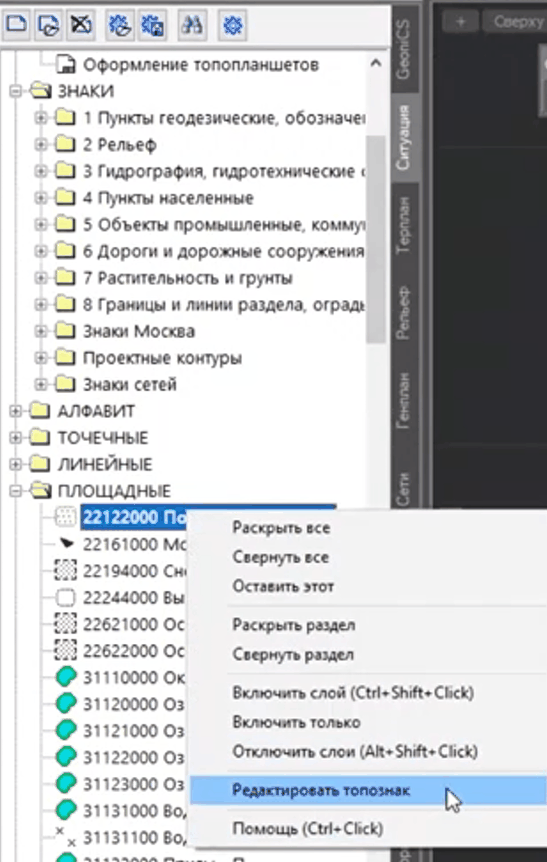The width and height of the screenshot is (547, 862).
Task: Click the hatched icon of 22194000
Action: tap(65, 571)
